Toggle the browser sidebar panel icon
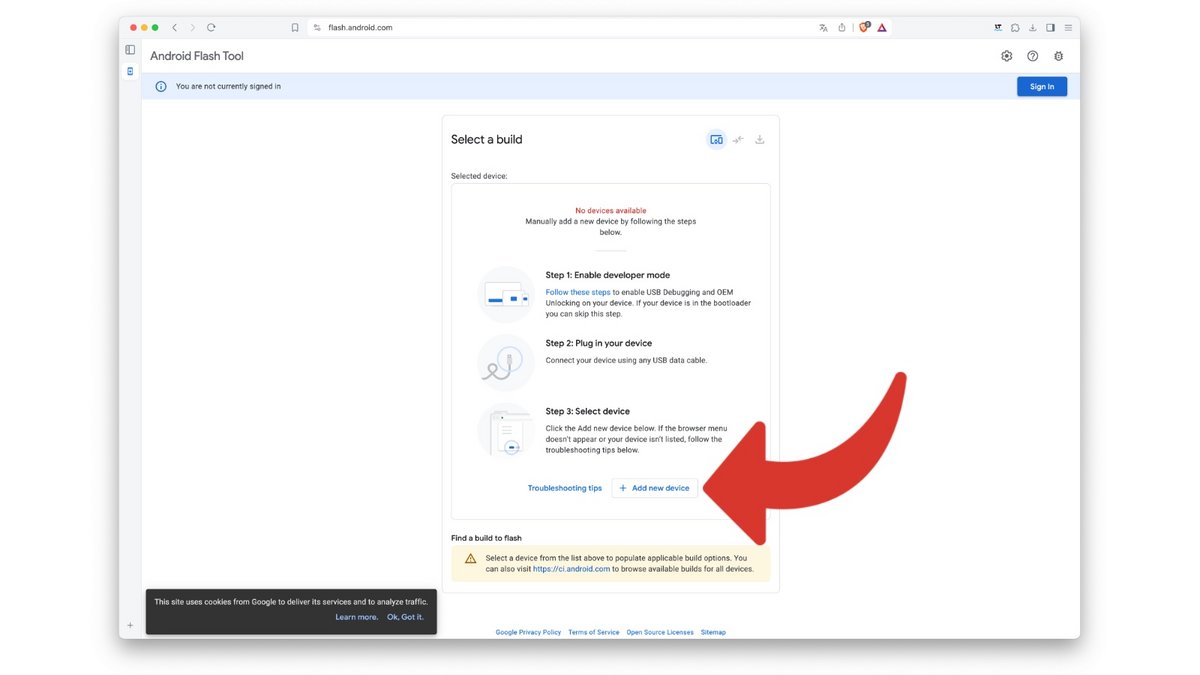 click(x=1051, y=28)
